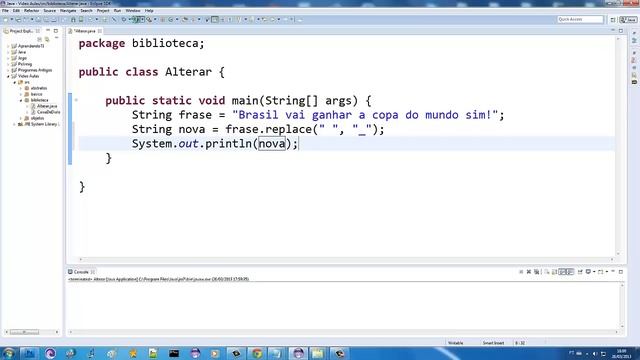
Task: Click the green Run toolbar icon
Action: 136,20
